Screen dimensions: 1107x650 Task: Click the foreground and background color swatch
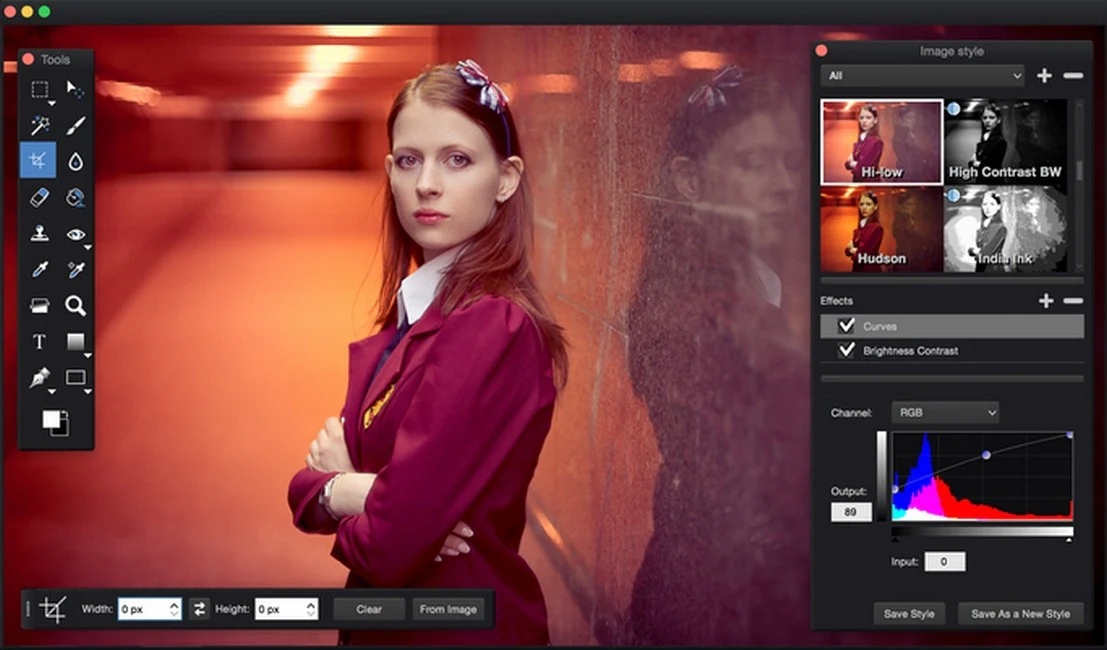[55, 422]
